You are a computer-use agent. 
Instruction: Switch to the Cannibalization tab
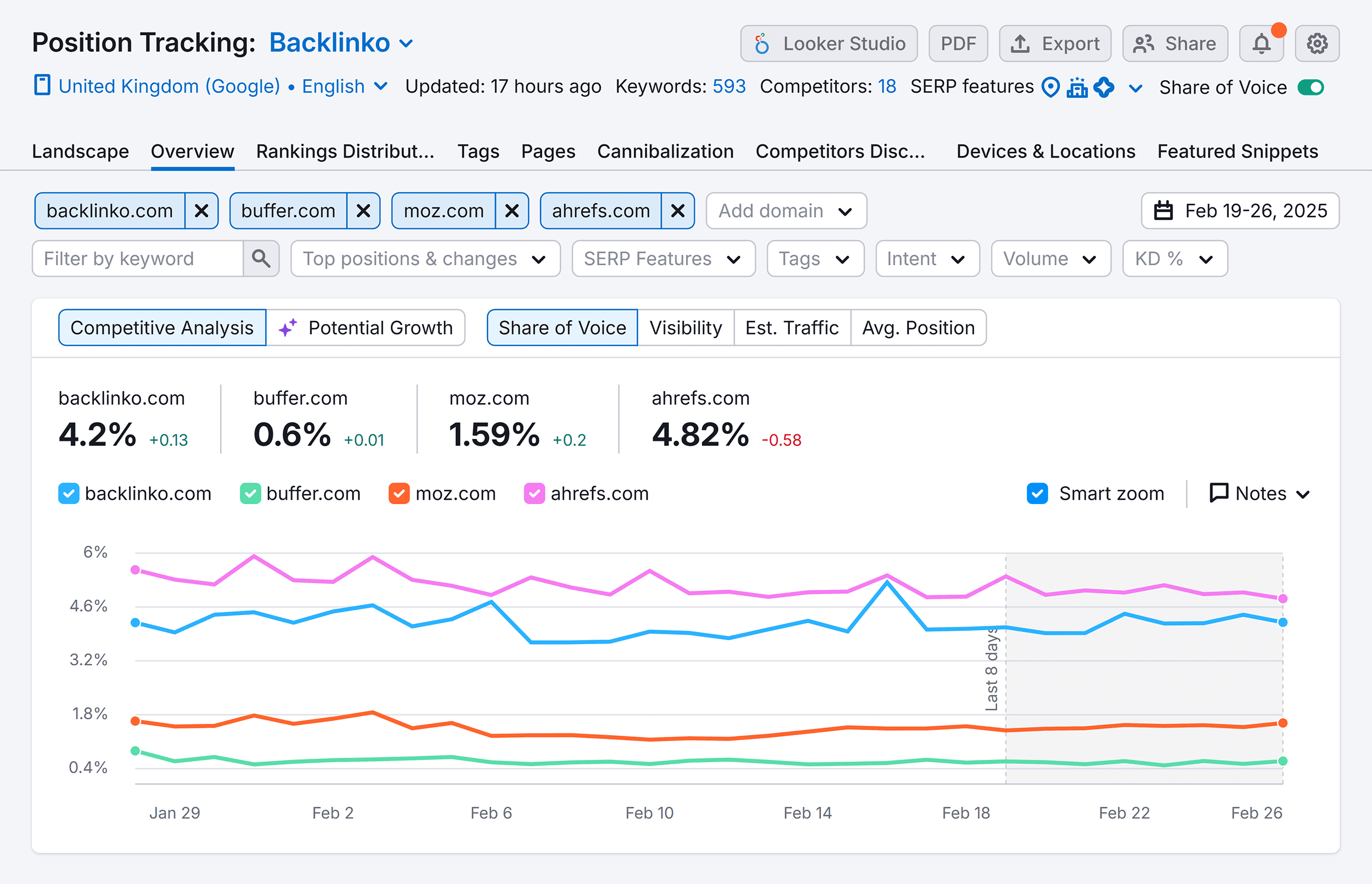pyautogui.click(x=665, y=151)
